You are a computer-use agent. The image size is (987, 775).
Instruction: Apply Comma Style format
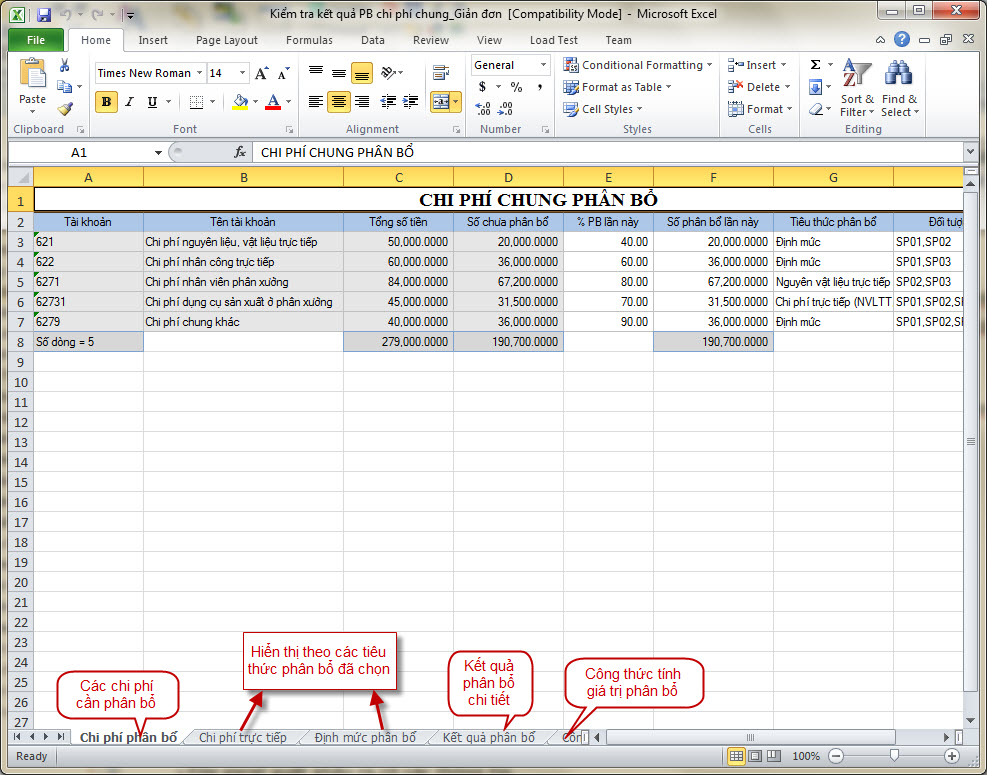click(540, 87)
